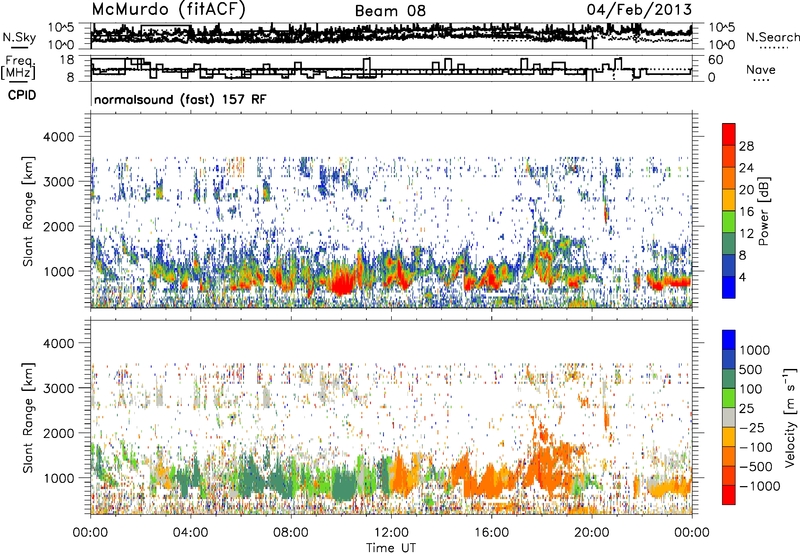This screenshot has height=554, width=800.
Task: Click the 'Beam 08' header label
Action: pyautogui.click(x=390, y=11)
